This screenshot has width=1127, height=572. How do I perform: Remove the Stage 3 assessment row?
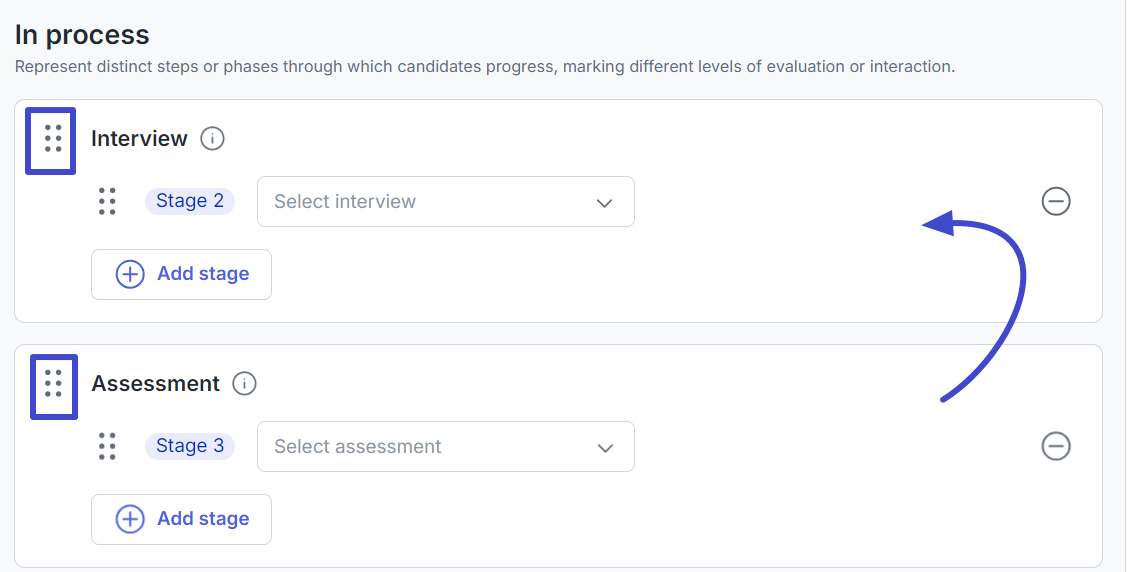coord(1056,446)
